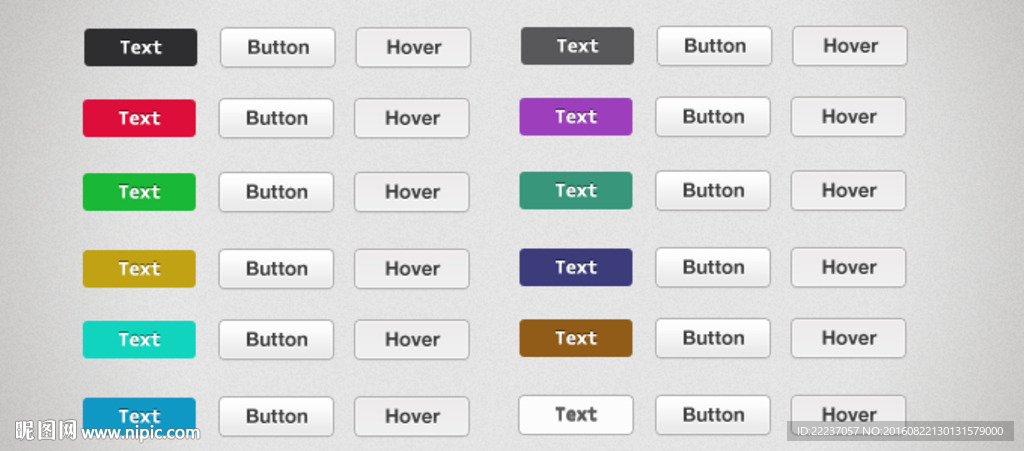This screenshot has height=451, width=1024.
Task: Click Hover button in the dark gray Text row
Action: (x=850, y=46)
